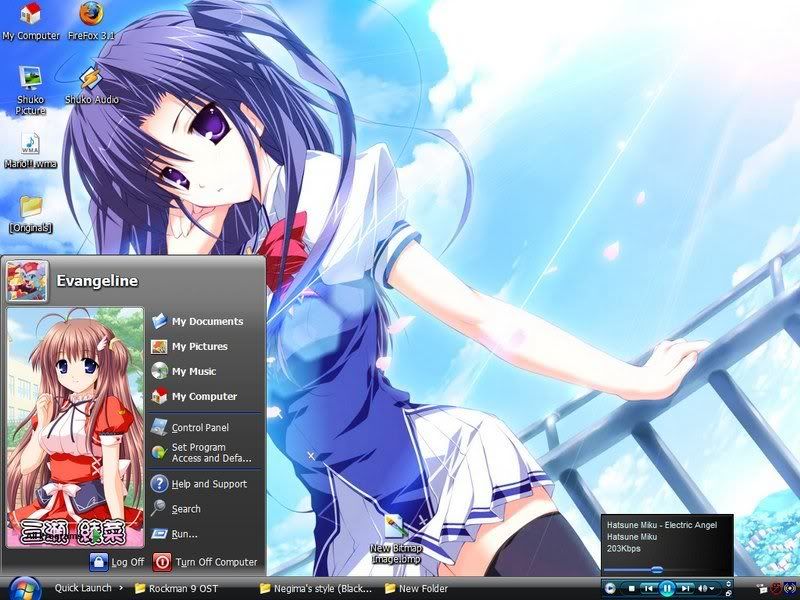
Task: Launch the FireFox 3.1 desktop shortcut
Action: tap(91, 21)
